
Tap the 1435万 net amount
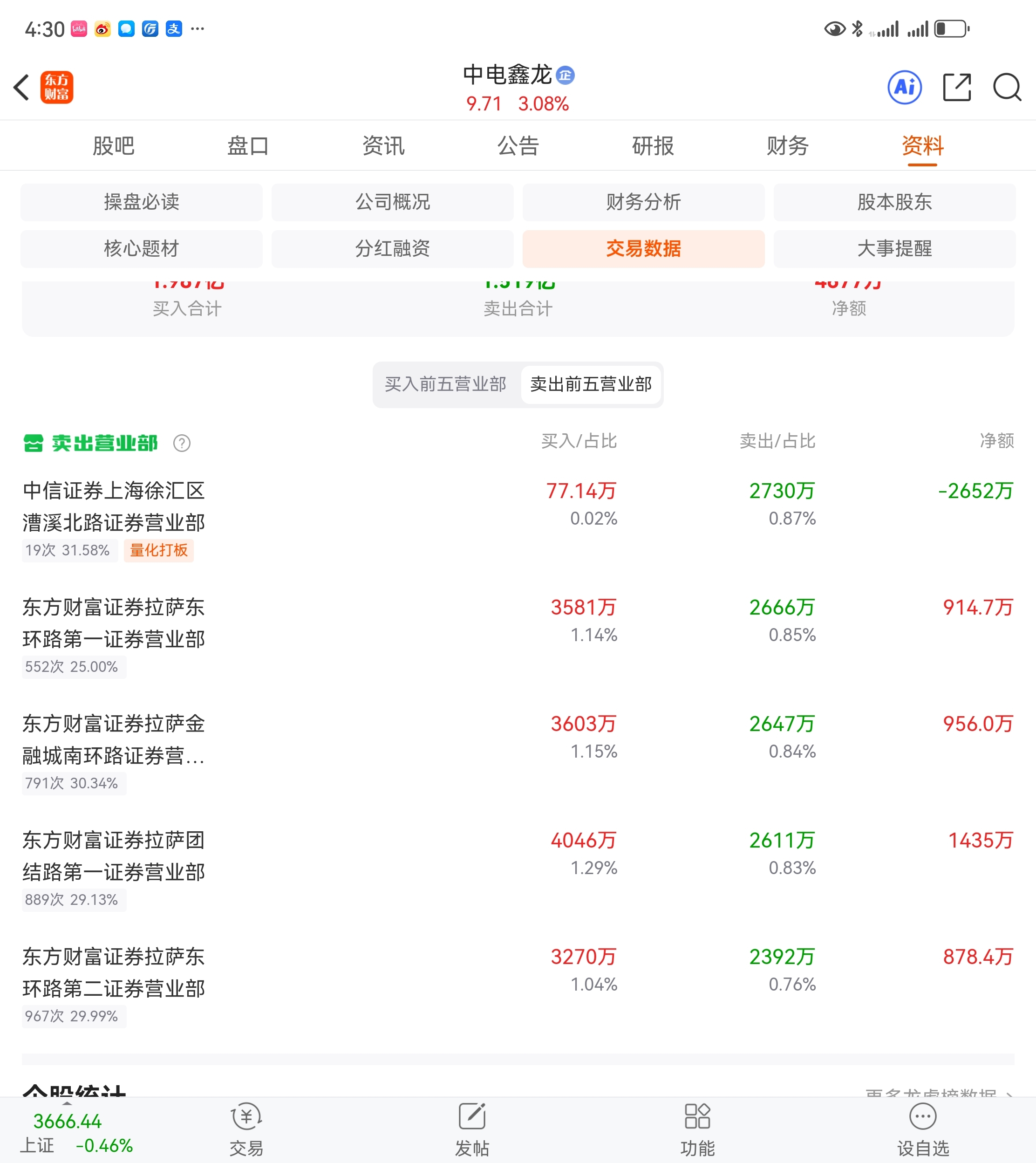click(x=981, y=840)
